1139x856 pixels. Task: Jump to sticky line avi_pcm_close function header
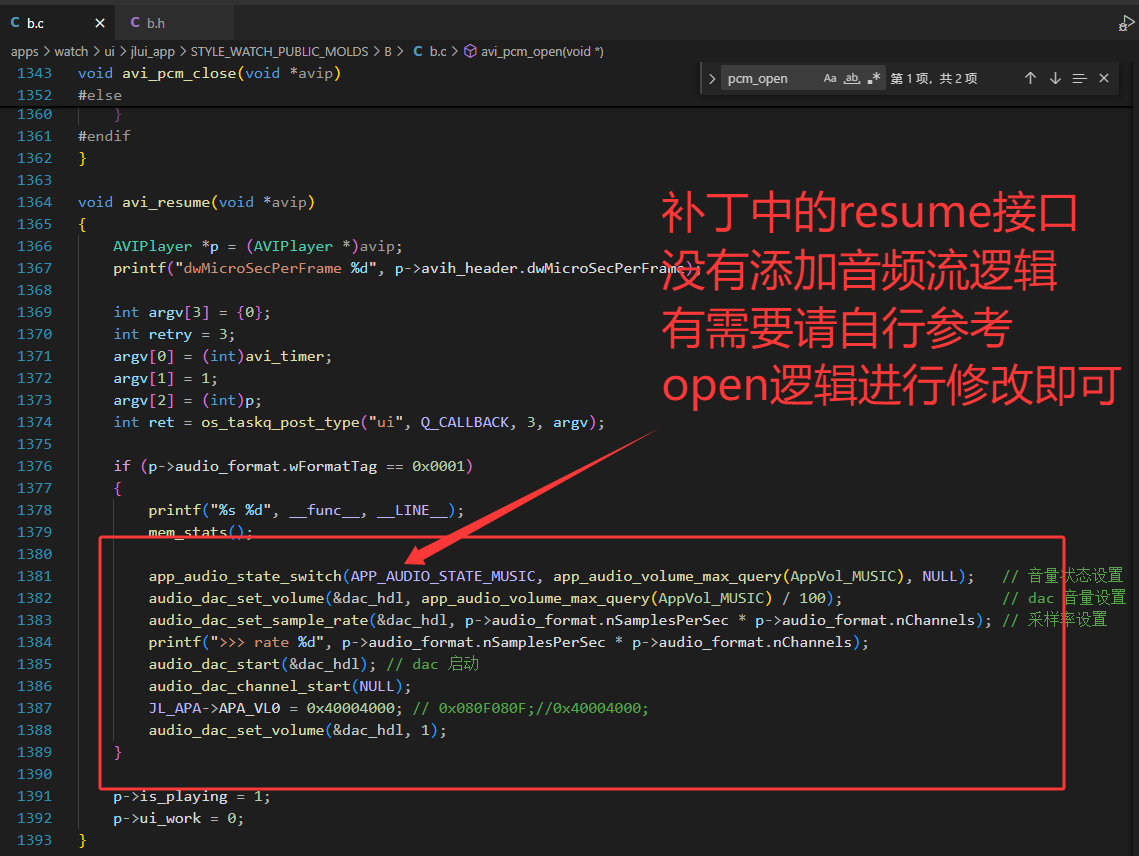pyautogui.click(x=209, y=73)
